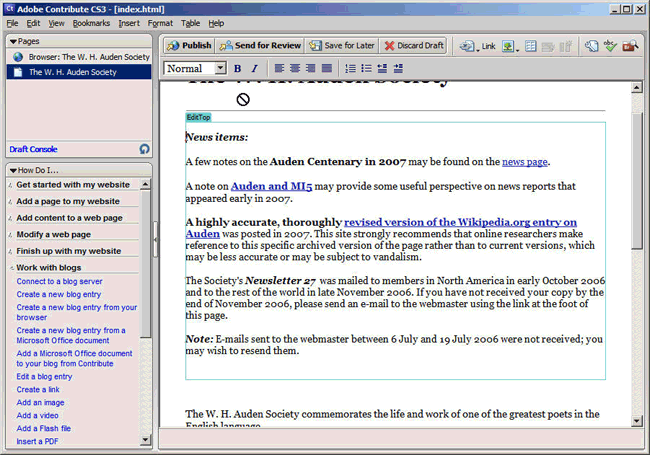Open Create a new blog entry help

tap(59, 294)
